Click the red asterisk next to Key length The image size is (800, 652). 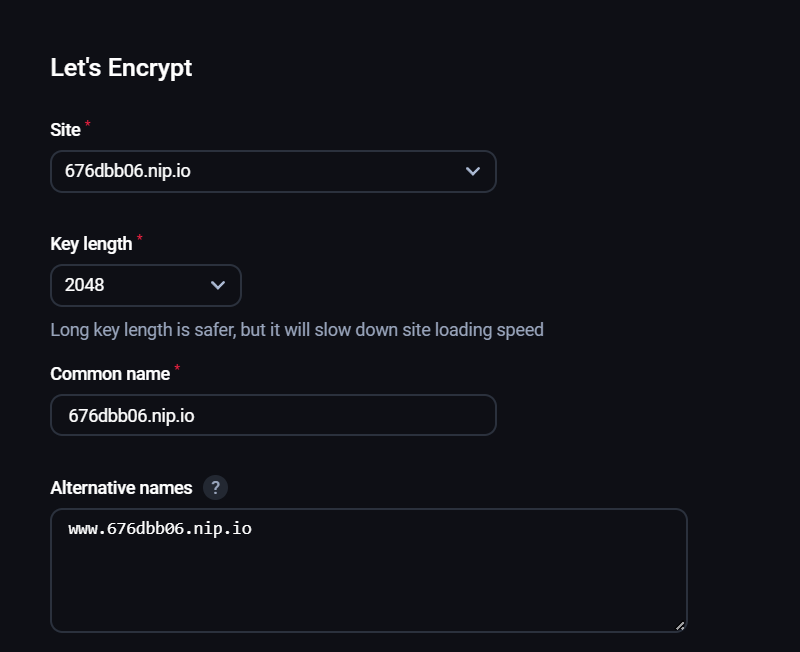[x=139, y=239]
